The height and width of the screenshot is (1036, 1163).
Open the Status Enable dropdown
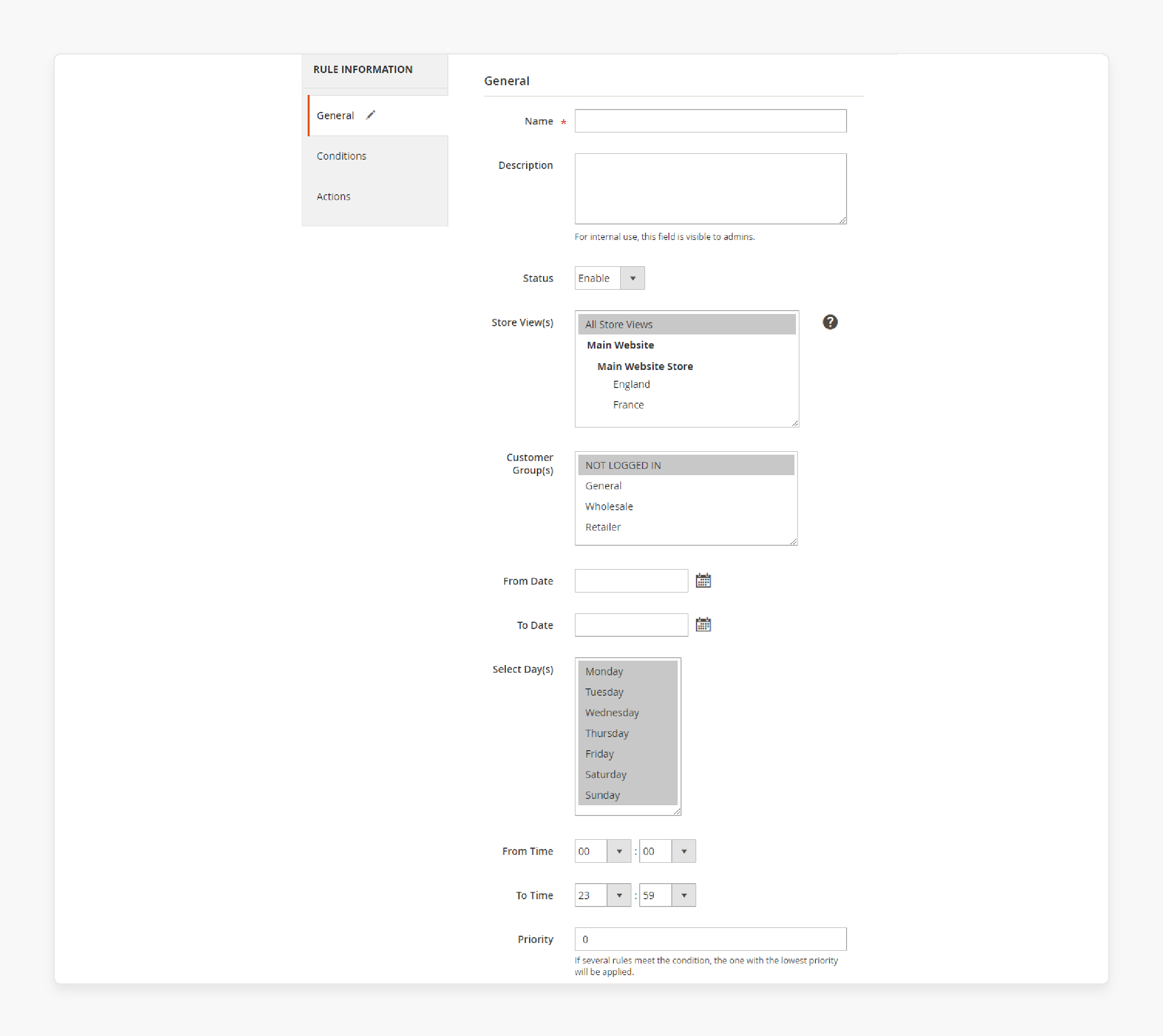tap(609, 278)
